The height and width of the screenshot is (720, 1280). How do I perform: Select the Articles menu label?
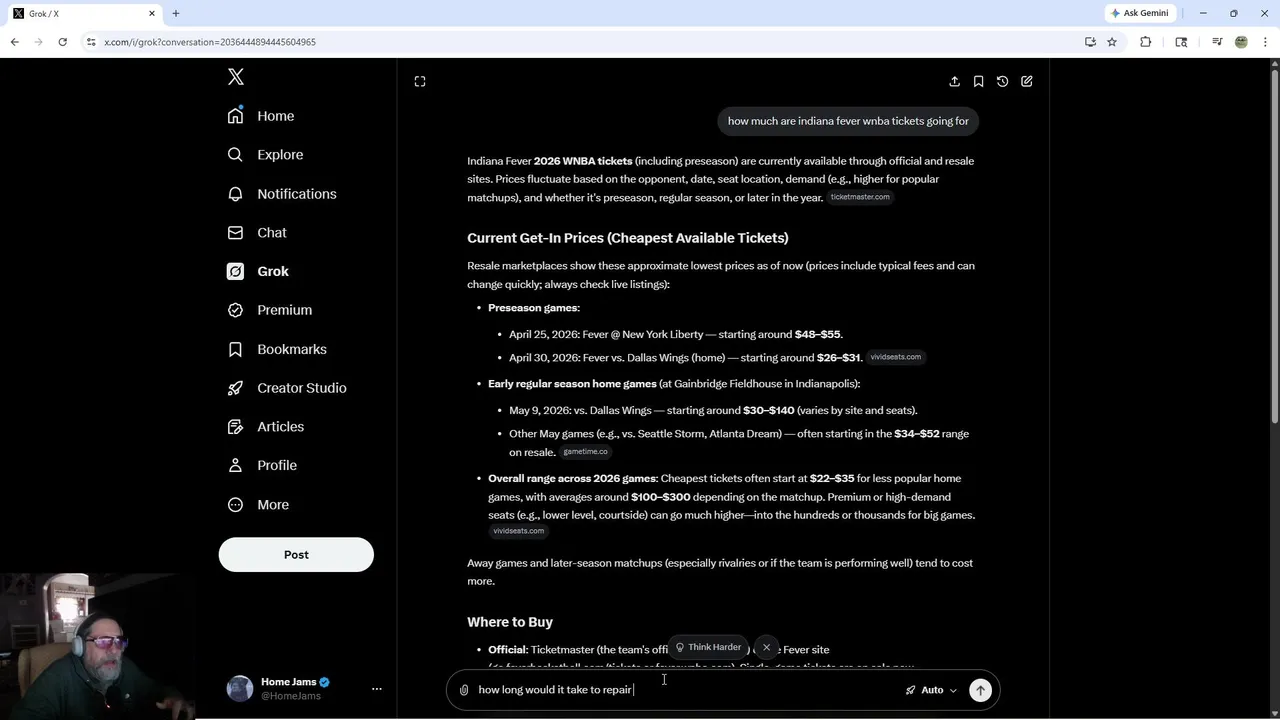pos(281,426)
